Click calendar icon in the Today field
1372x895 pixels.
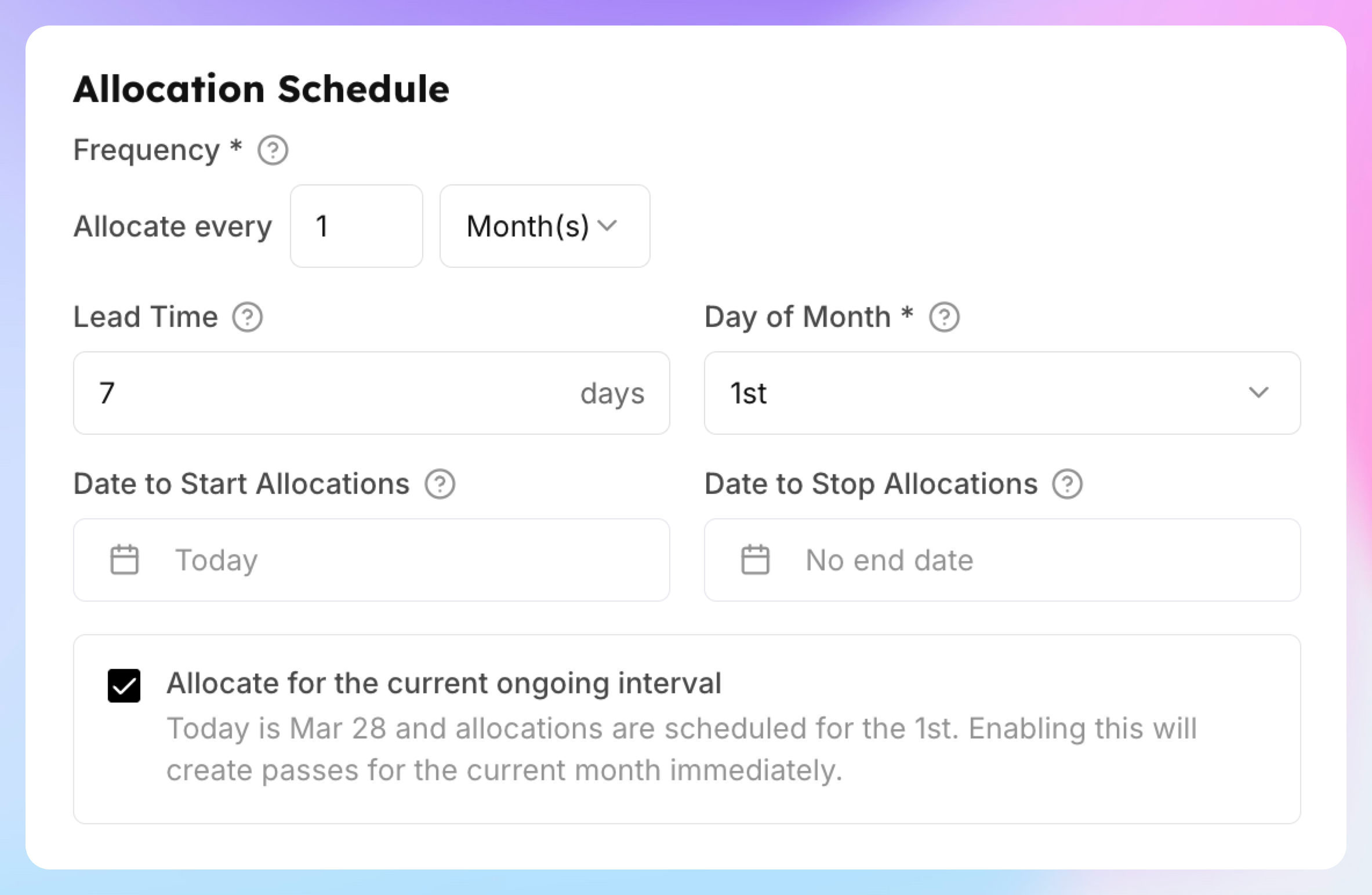click(125, 560)
